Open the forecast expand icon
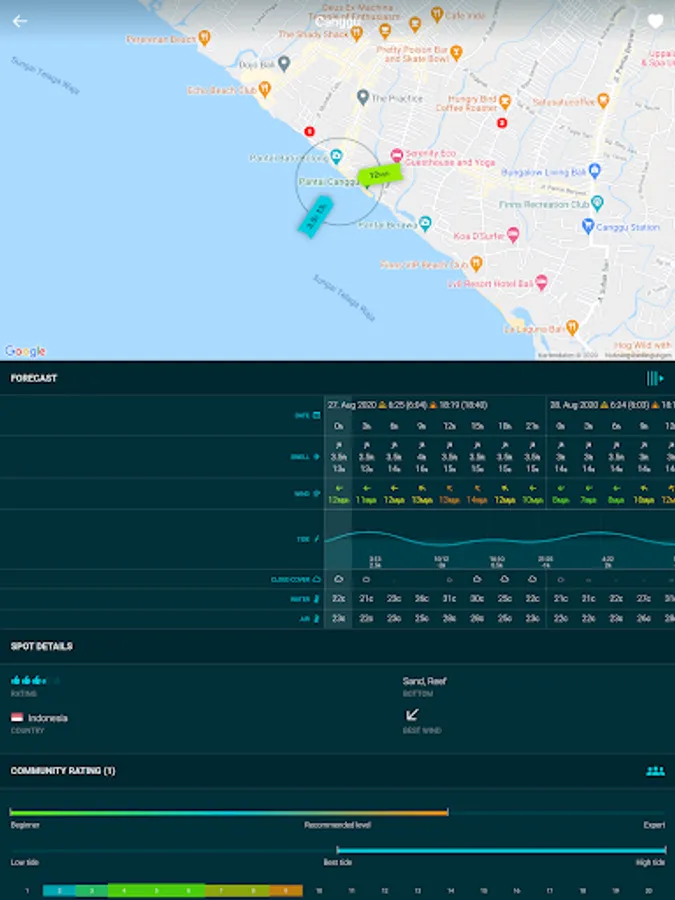 [x=655, y=378]
